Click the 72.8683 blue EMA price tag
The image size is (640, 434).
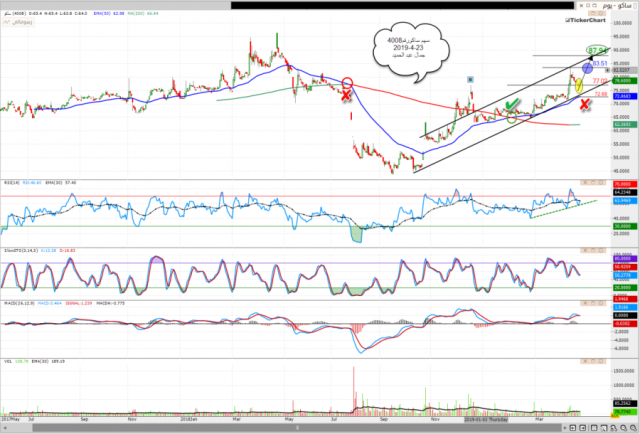pos(624,96)
